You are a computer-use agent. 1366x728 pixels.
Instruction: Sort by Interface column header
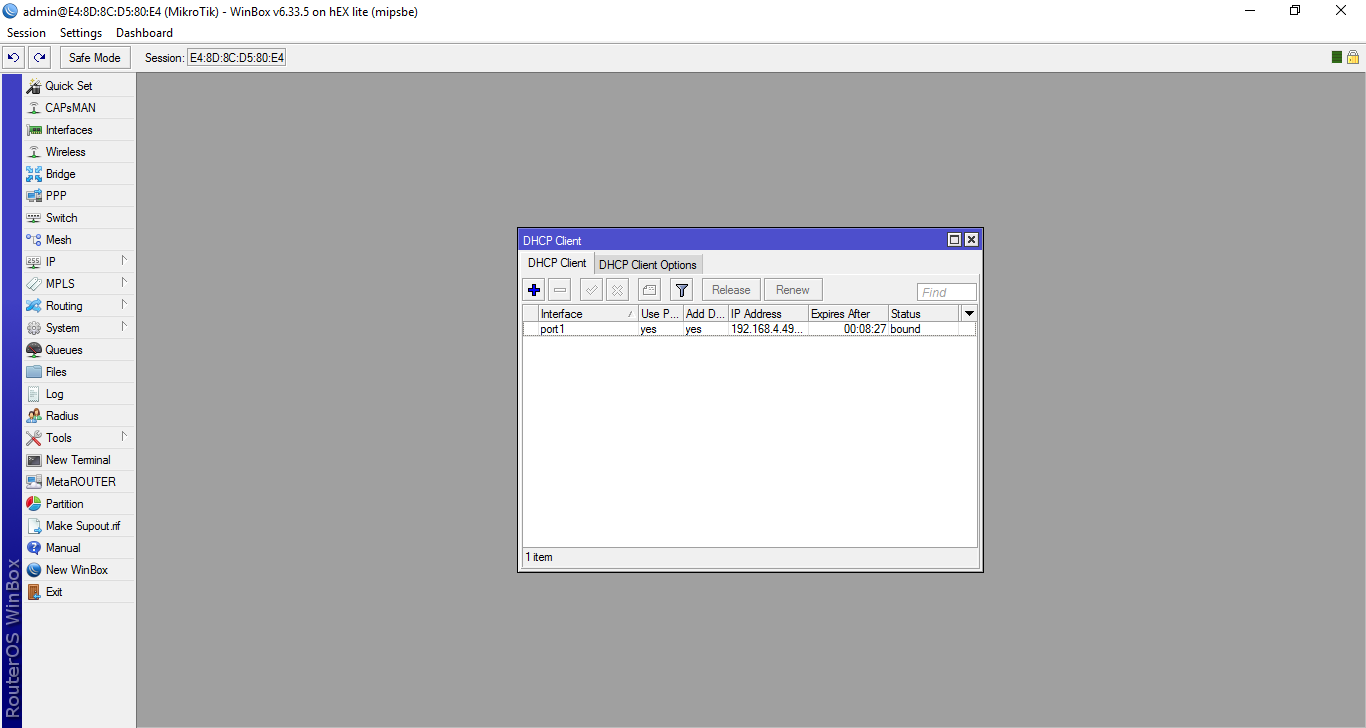587,314
